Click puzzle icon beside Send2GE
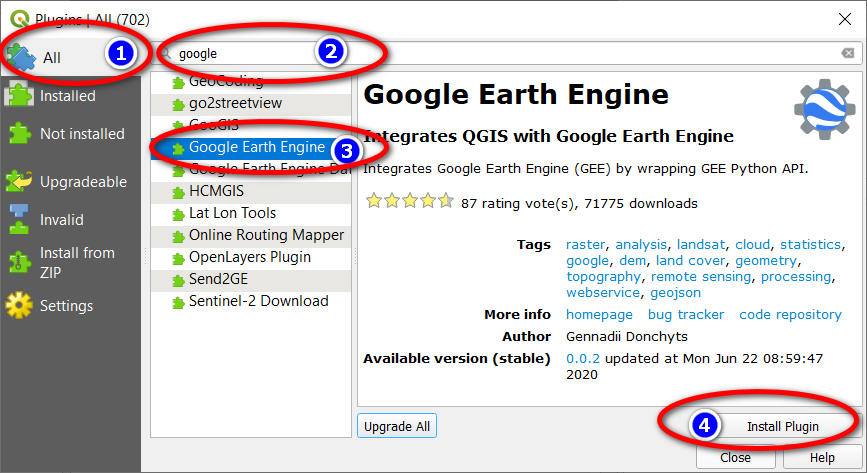 tap(178, 280)
